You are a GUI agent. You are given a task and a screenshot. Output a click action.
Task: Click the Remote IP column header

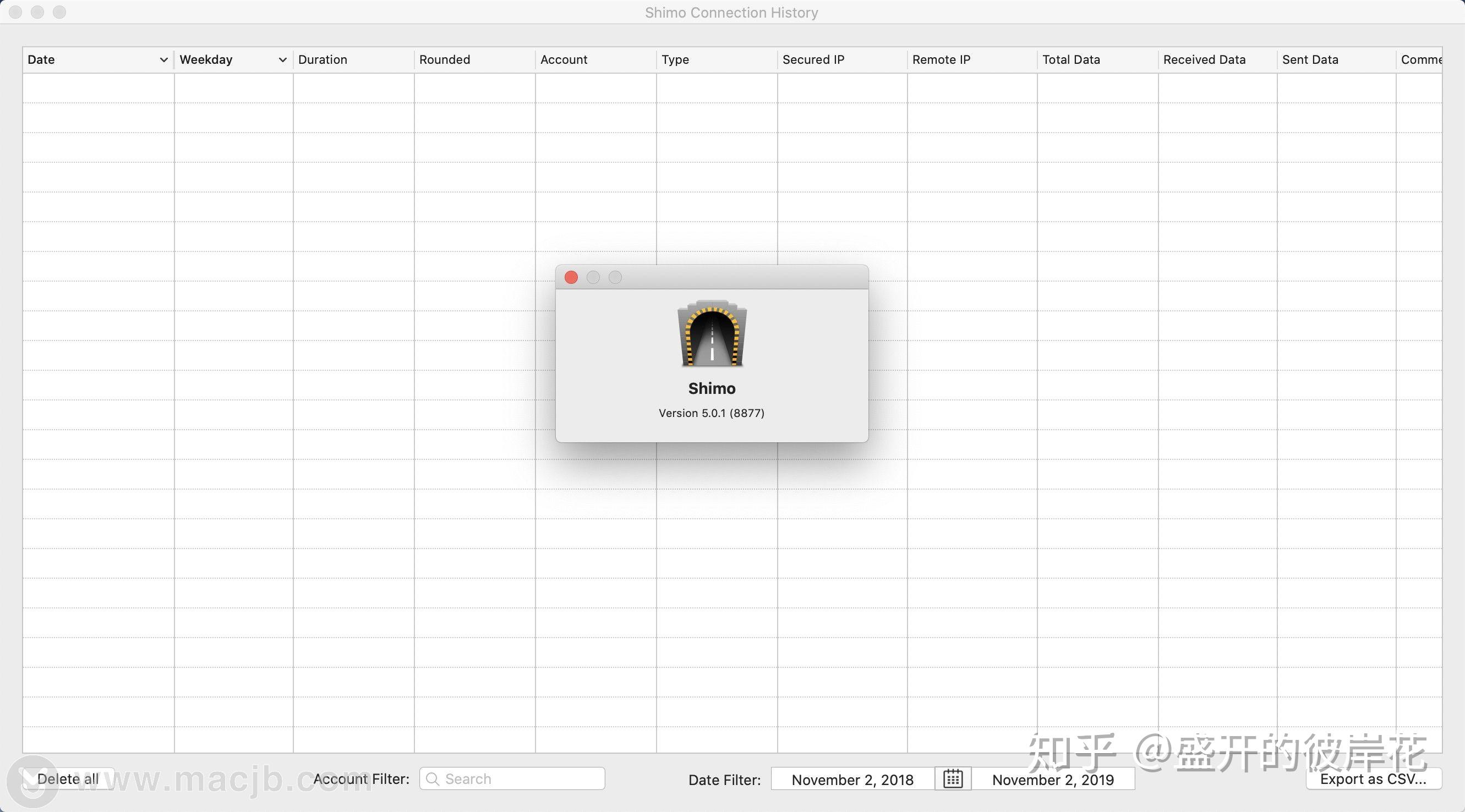pos(941,60)
